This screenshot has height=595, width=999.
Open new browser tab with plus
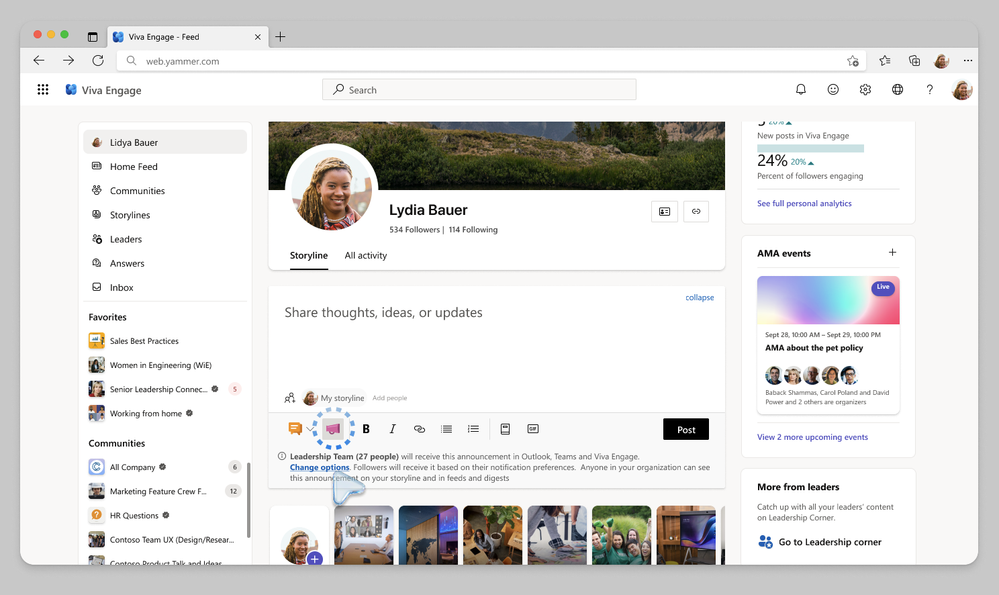pos(280,37)
